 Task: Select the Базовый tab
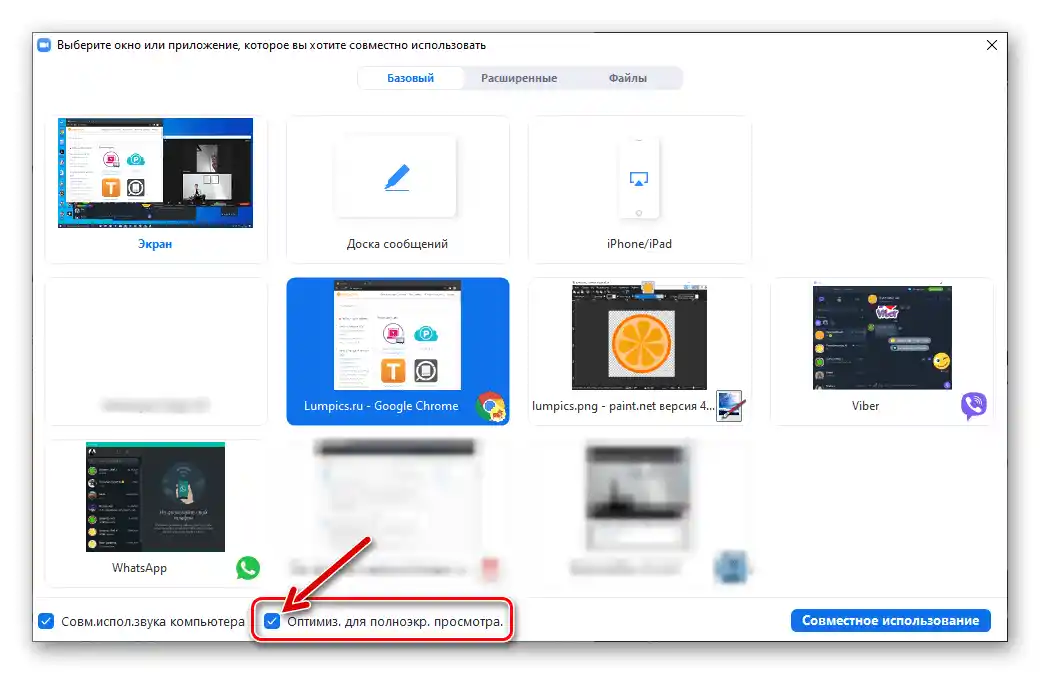pyautogui.click(x=411, y=77)
